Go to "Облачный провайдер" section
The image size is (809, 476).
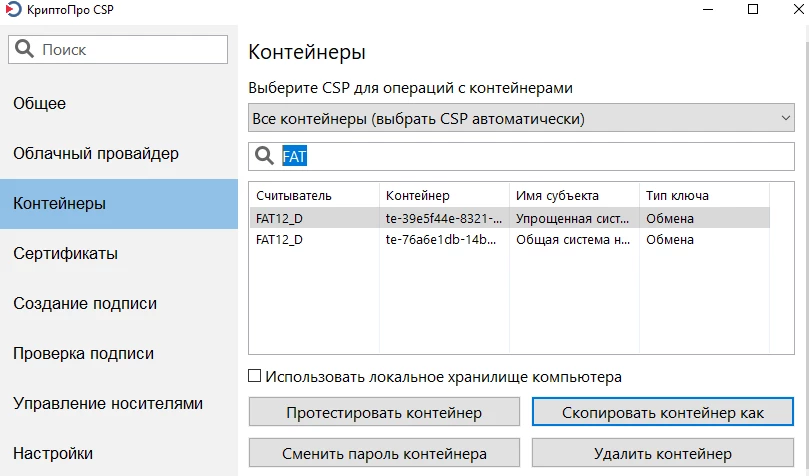[x=96, y=153]
